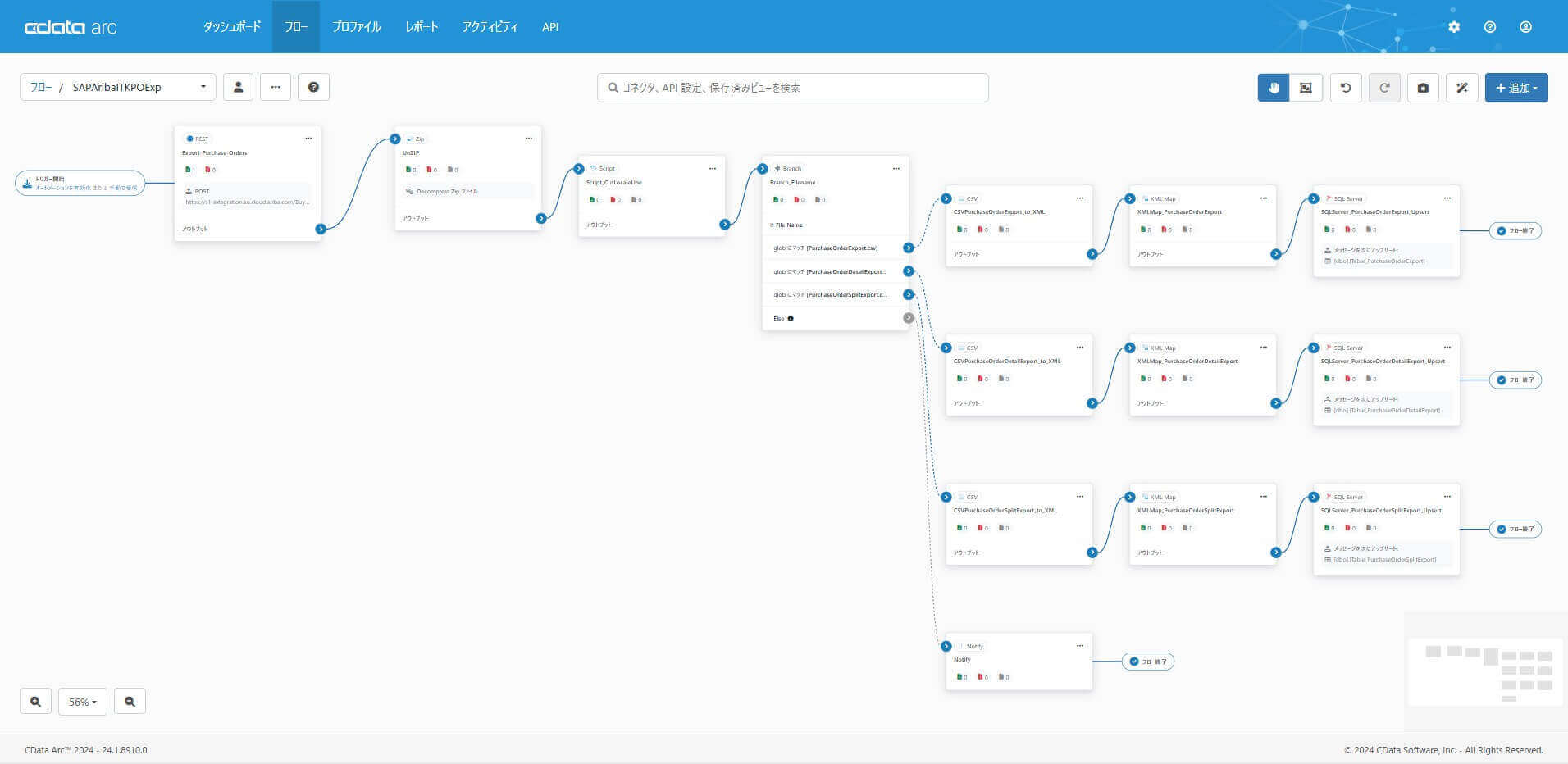Open the 56% zoom level dropdown
The width and height of the screenshot is (1568, 764).
coord(82,701)
